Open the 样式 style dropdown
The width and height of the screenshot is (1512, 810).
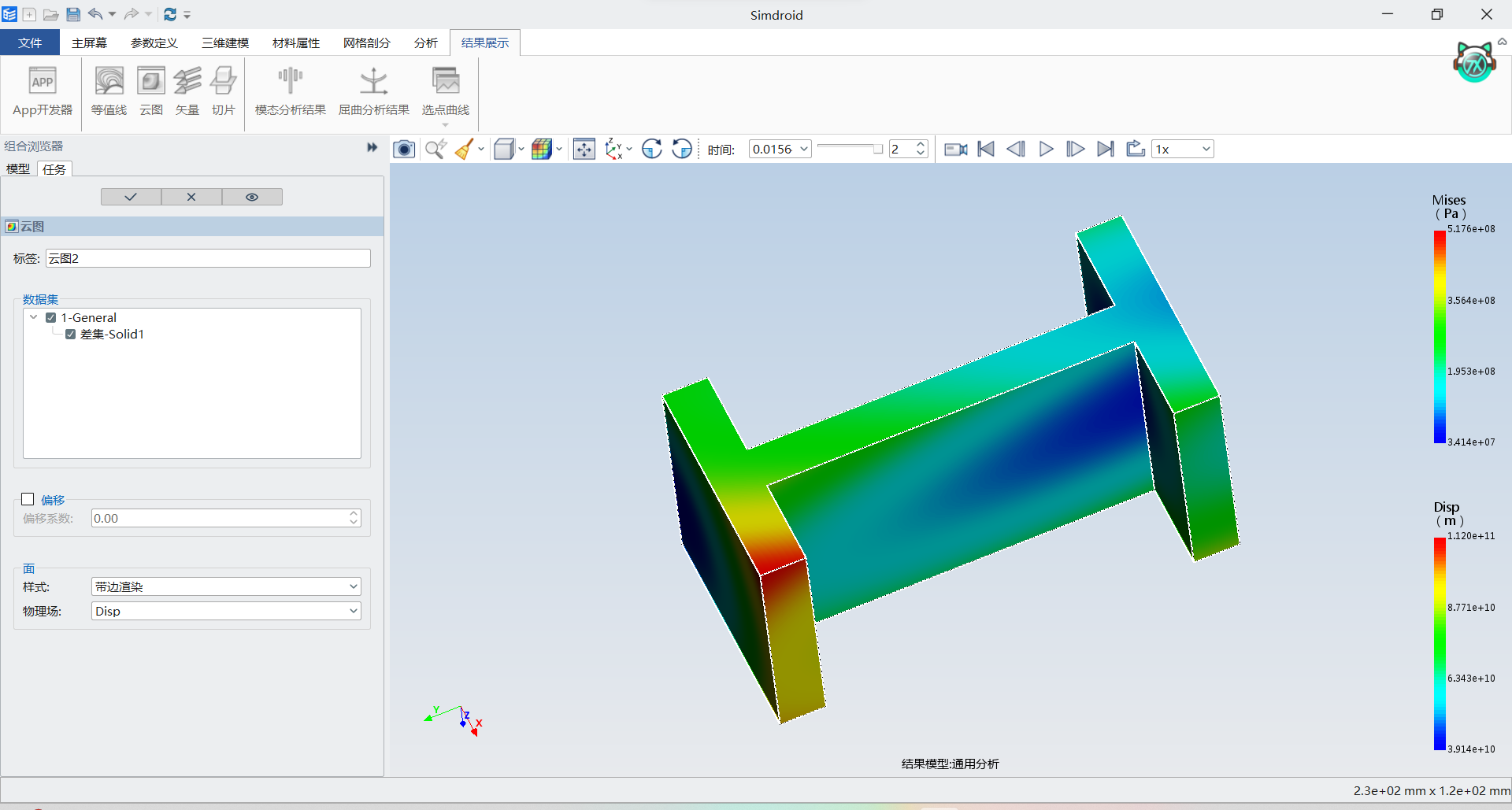pos(226,586)
